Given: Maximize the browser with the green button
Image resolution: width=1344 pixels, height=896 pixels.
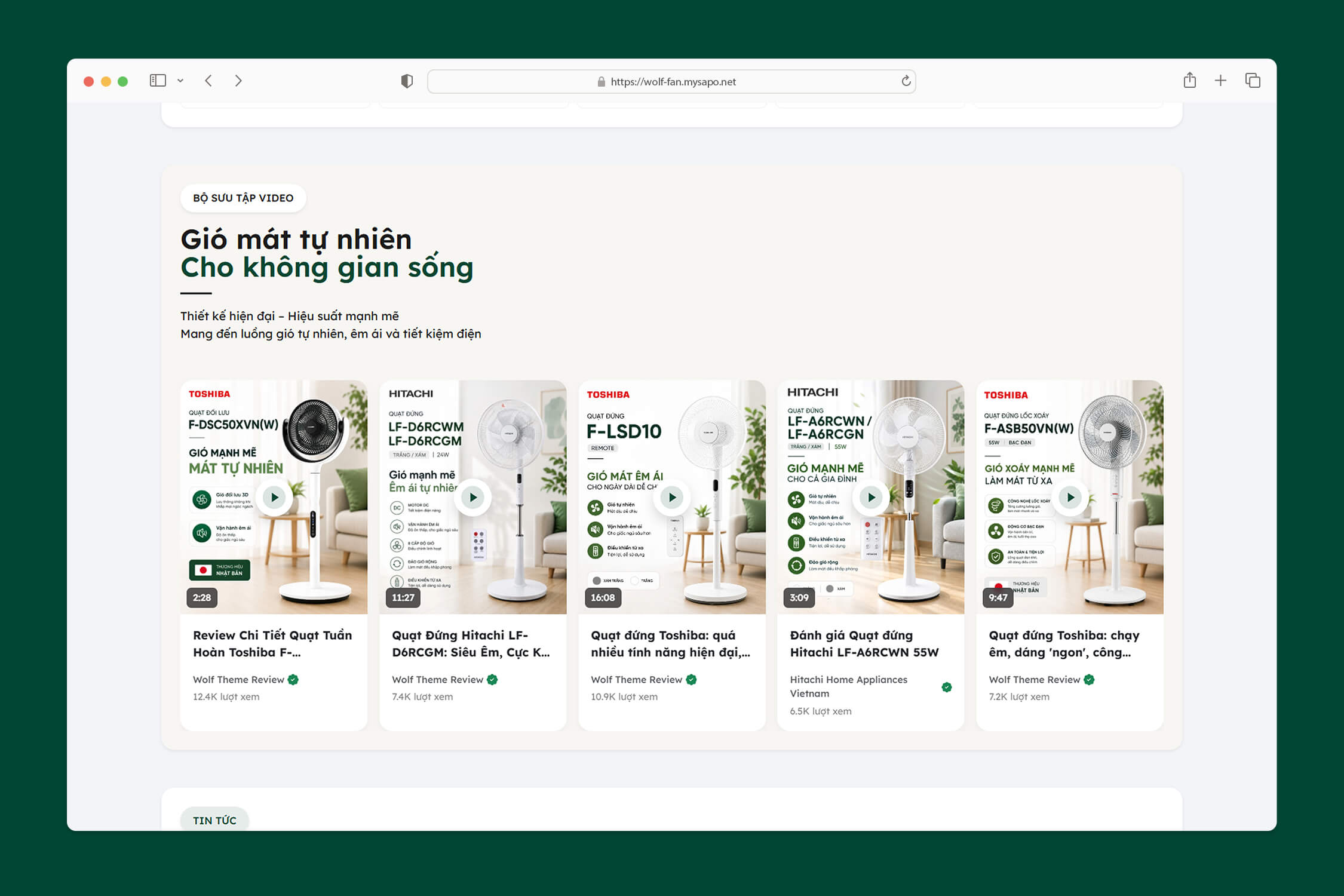Looking at the screenshot, I should [x=123, y=81].
